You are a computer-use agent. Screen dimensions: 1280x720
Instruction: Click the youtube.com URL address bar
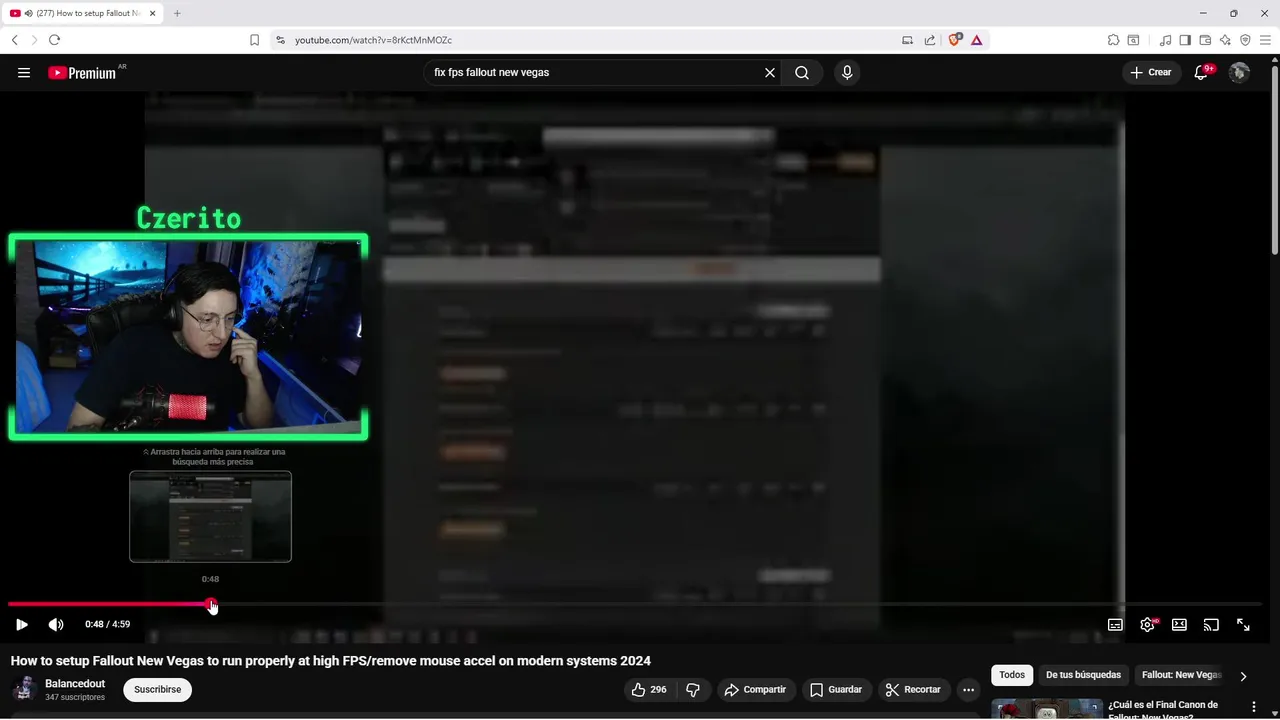click(373, 40)
